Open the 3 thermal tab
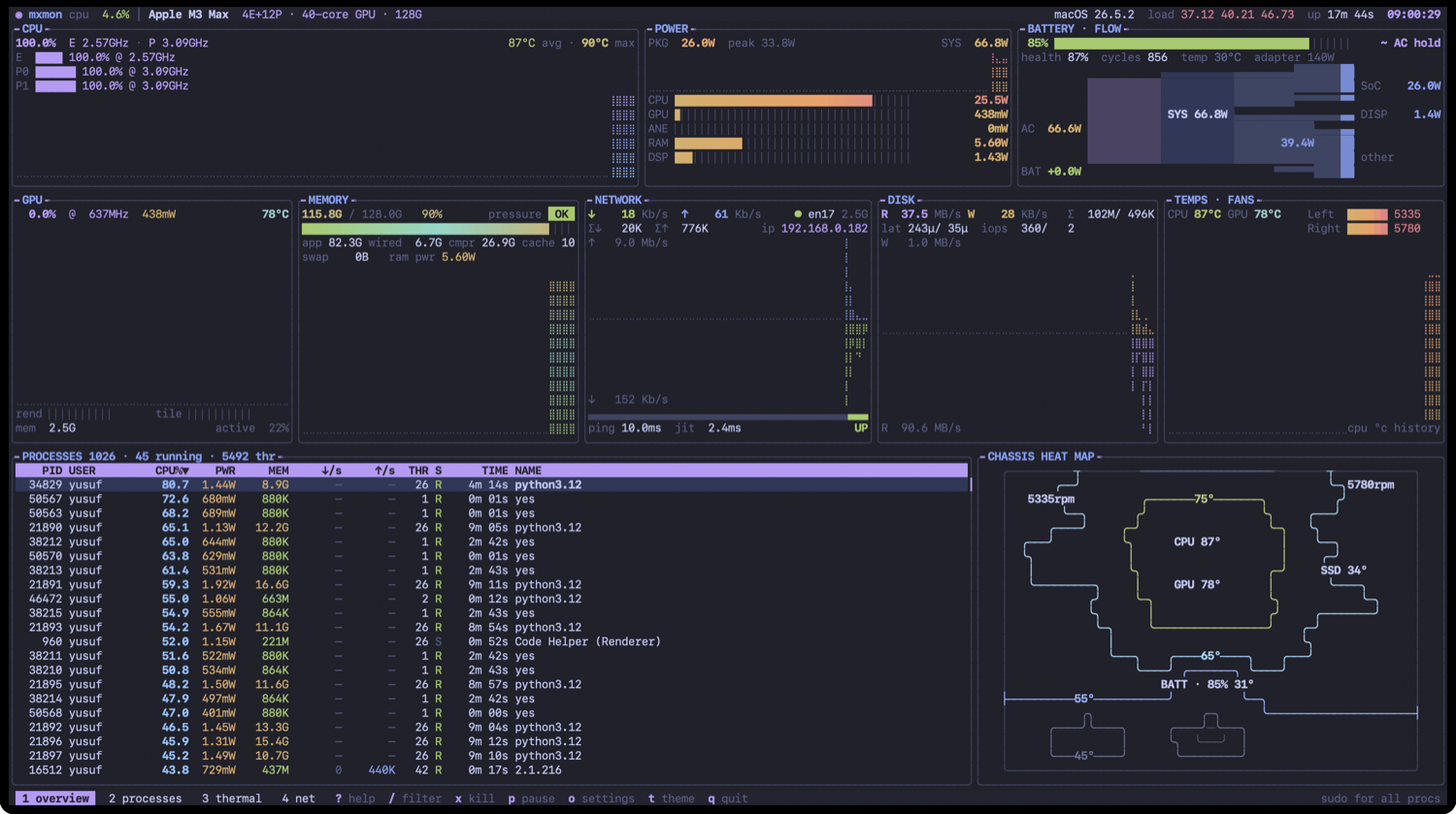 231,798
